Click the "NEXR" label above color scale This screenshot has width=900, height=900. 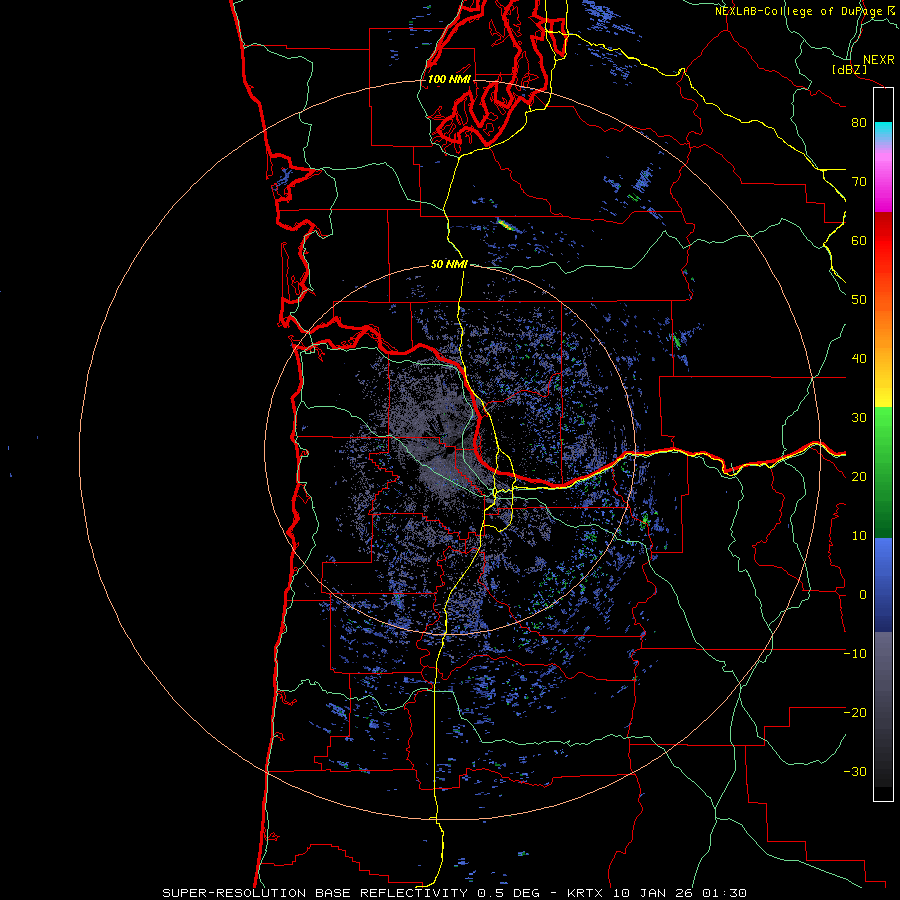878,60
